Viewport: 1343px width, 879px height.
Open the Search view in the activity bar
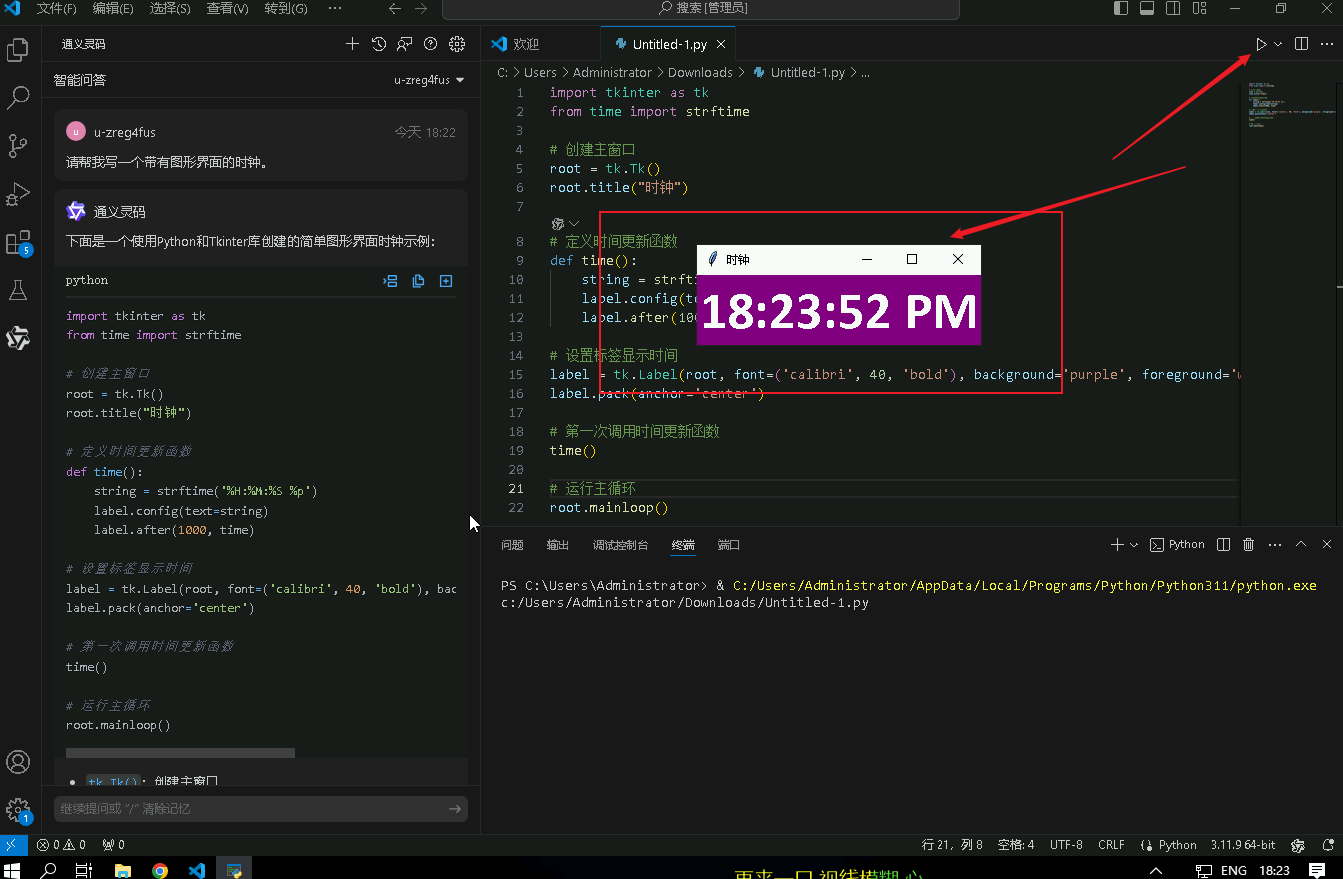click(x=18, y=98)
